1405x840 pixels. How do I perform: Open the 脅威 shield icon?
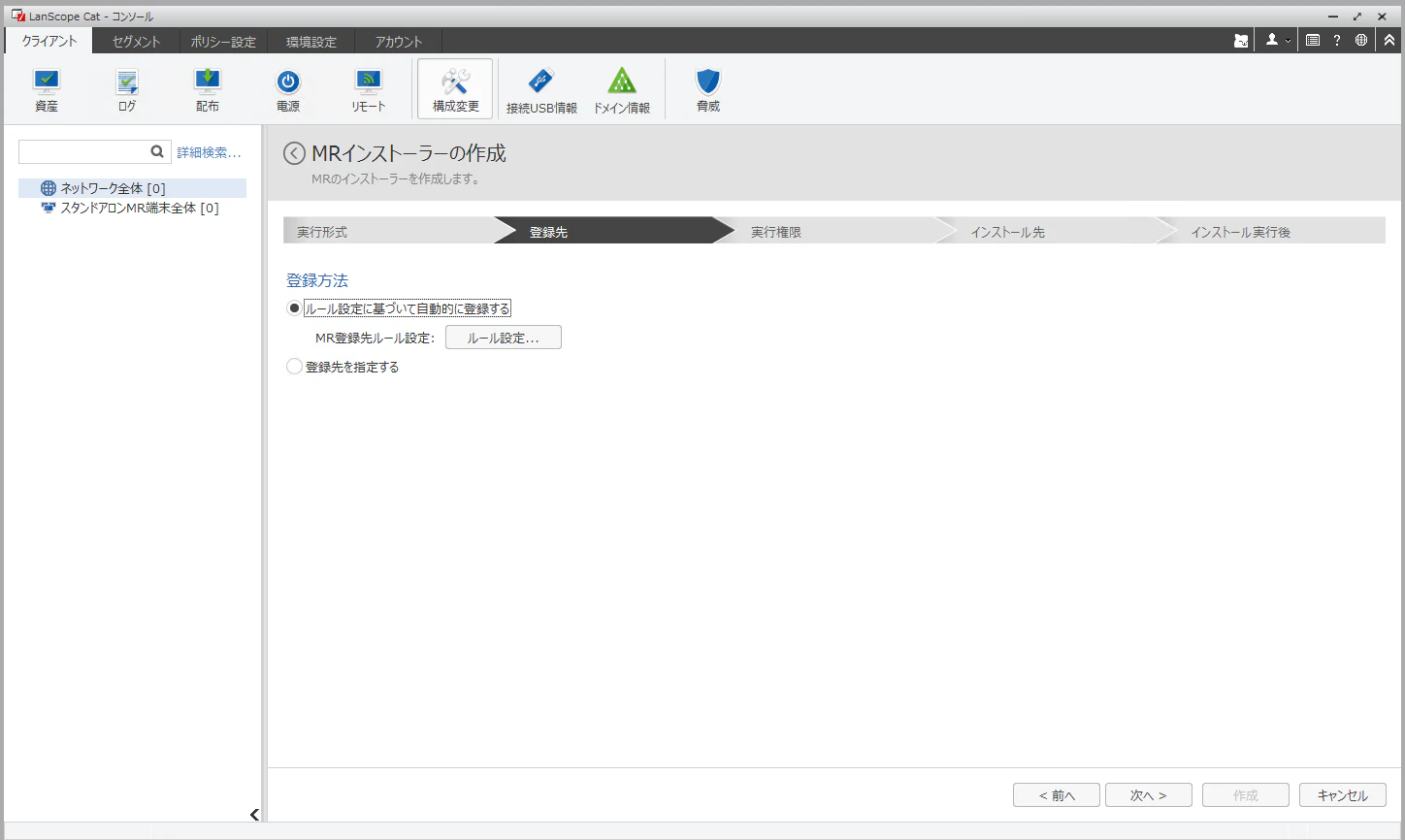click(x=708, y=90)
